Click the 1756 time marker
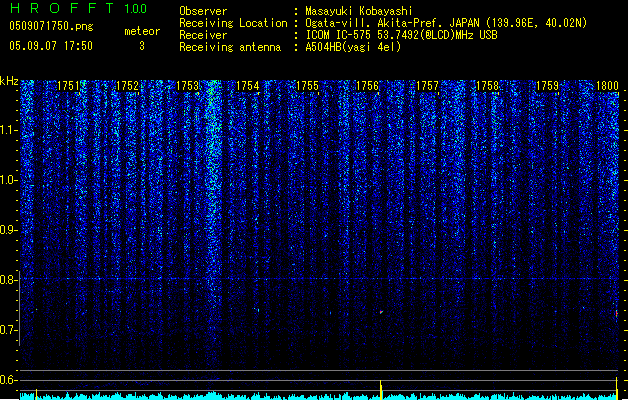 click(367, 86)
